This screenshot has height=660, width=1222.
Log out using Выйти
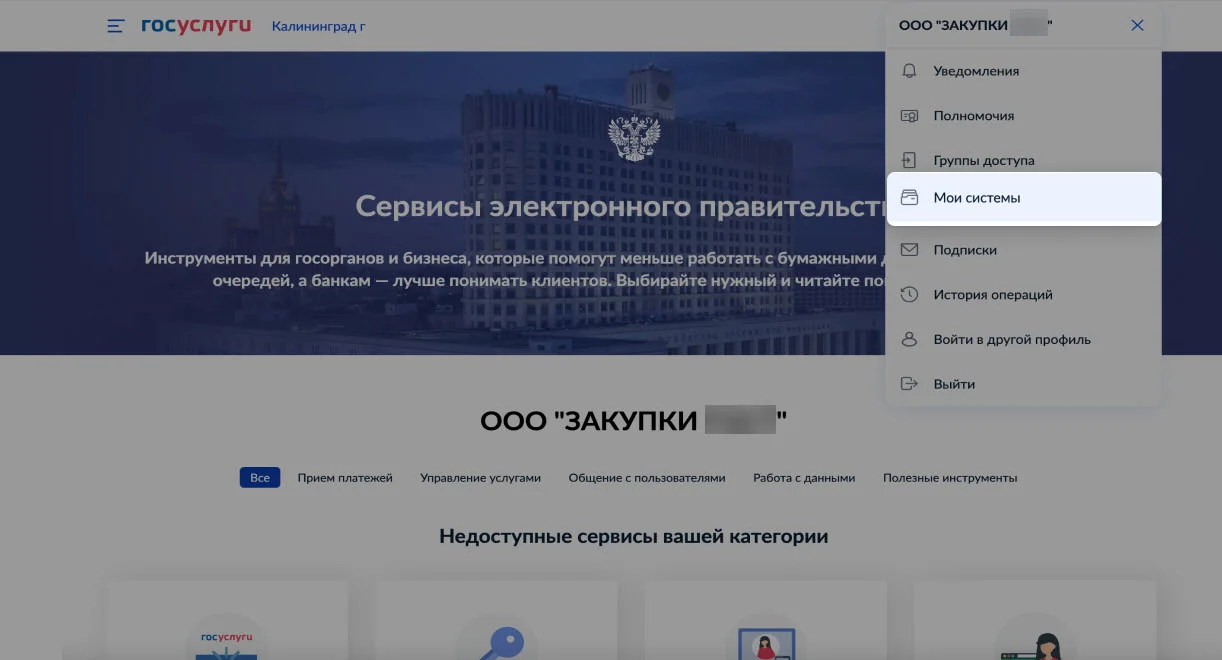click(x=1023, y=384)
